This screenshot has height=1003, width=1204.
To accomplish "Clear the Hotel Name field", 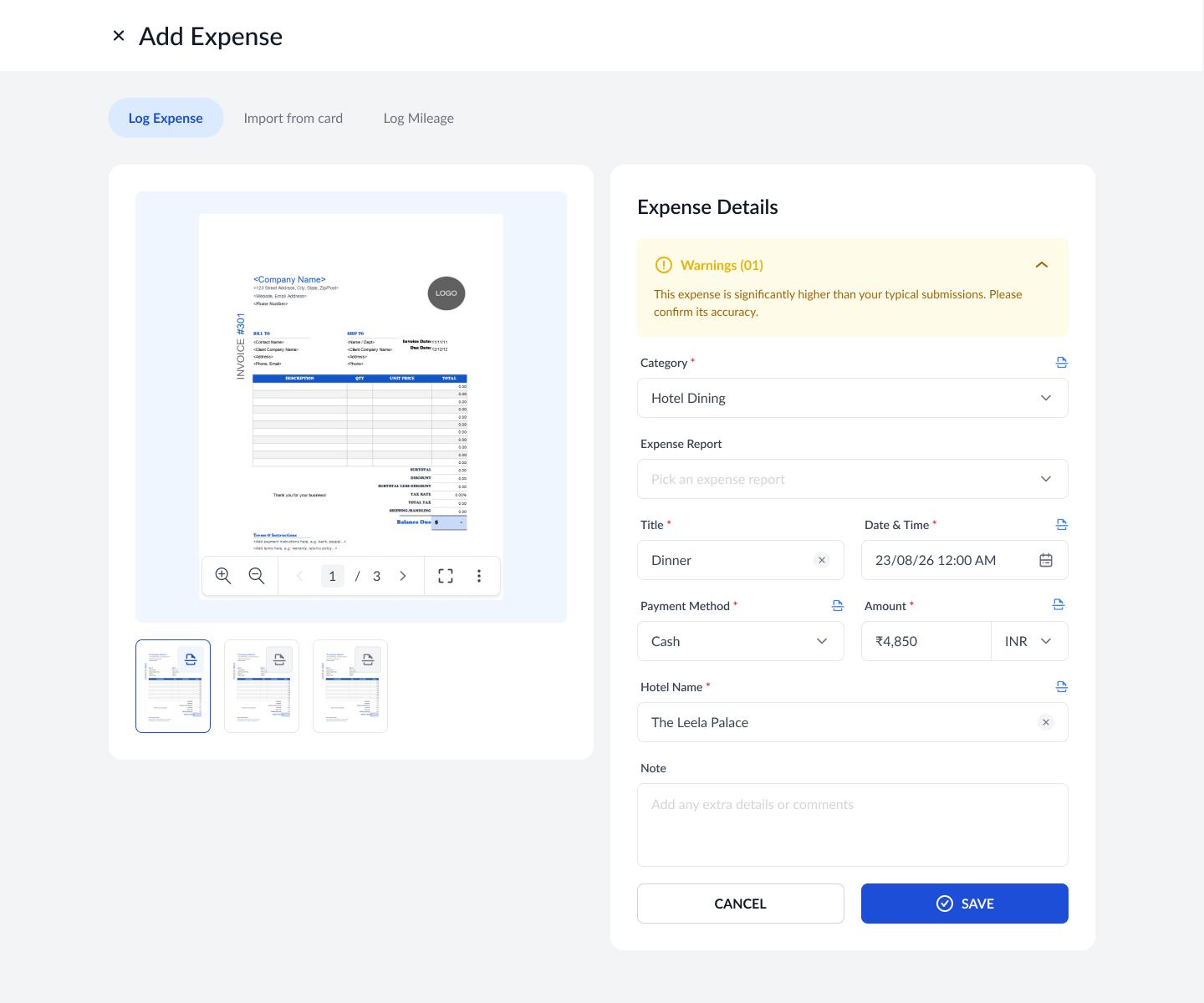I will click(1046, 722).
